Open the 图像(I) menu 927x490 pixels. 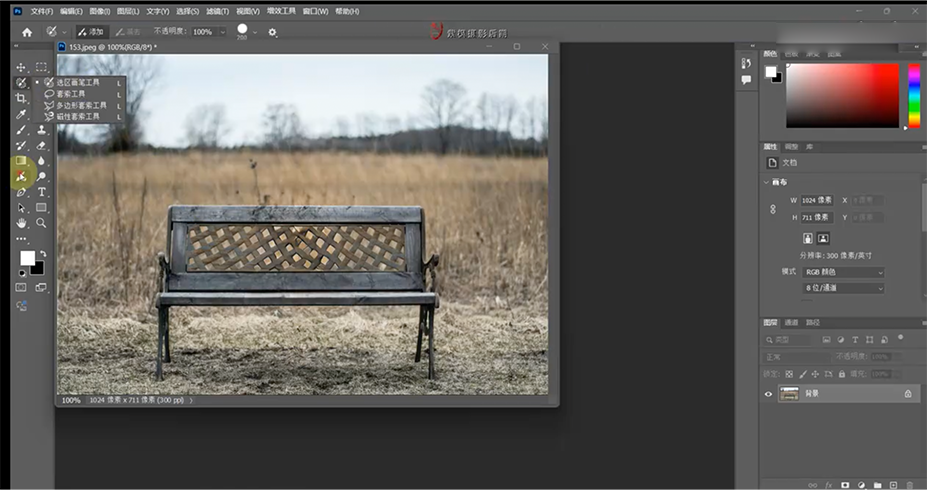(99, 11)
